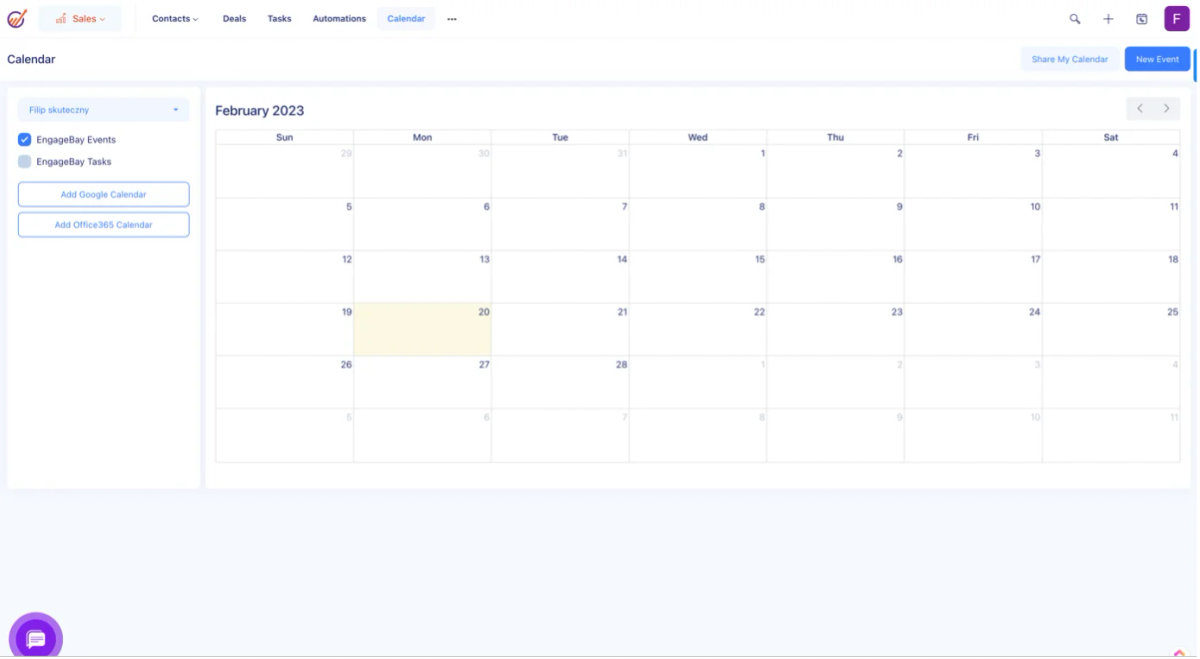Select the day 14 cell

(560, 277)
